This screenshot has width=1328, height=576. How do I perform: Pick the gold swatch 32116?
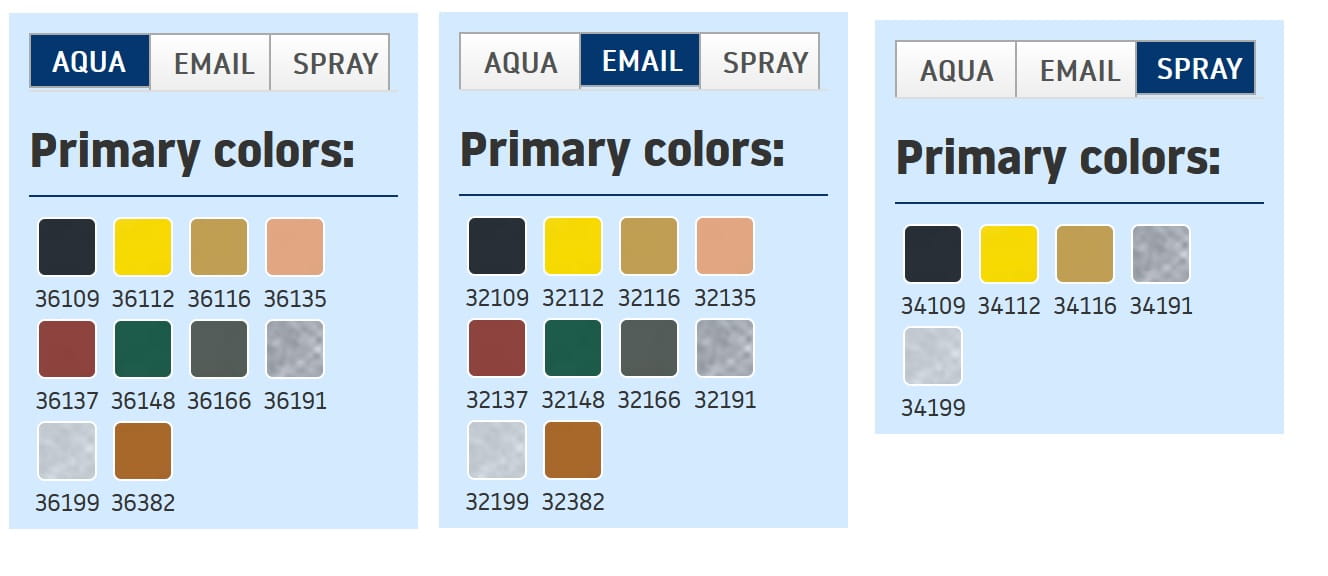coord(649,246)
